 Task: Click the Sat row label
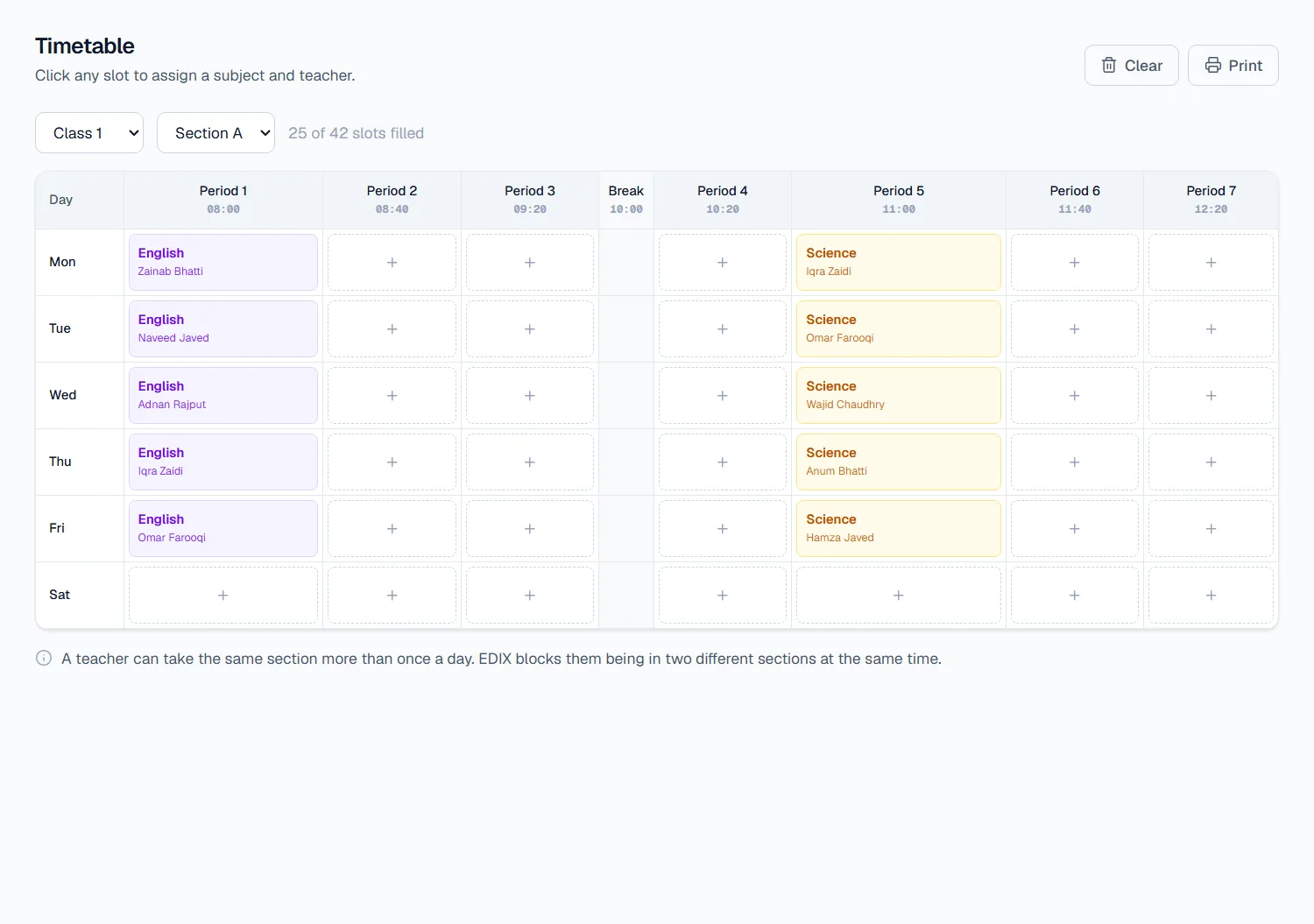point(60,595)
